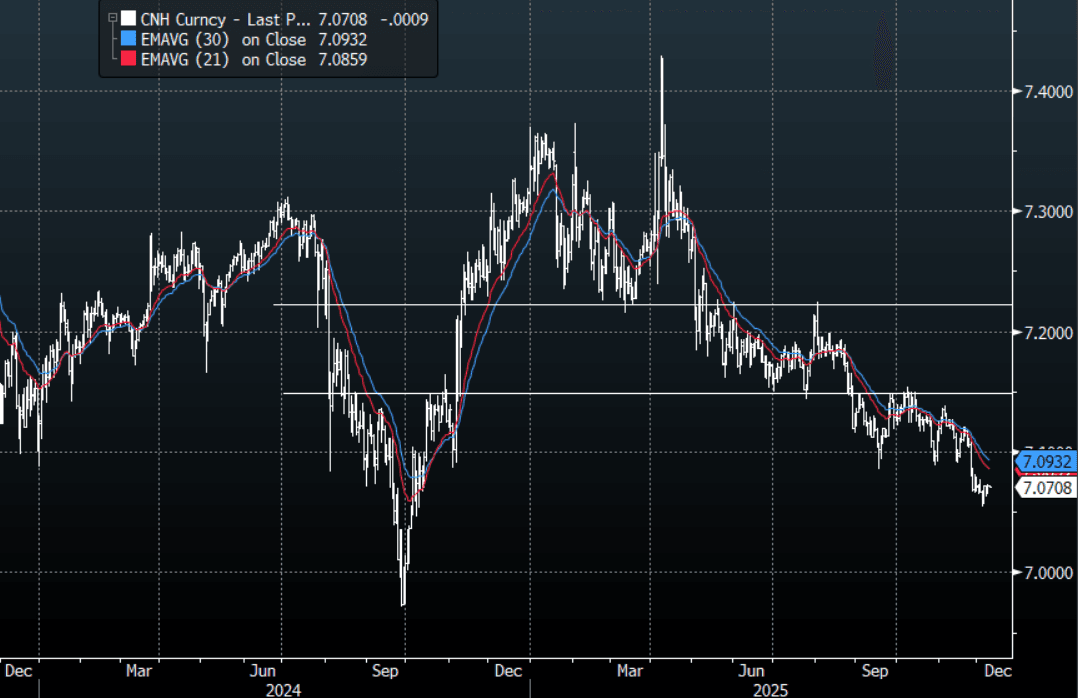Select the upper horizontal line near 7.22
This screenshot has width=1078, height=698.
click(640, 304)
